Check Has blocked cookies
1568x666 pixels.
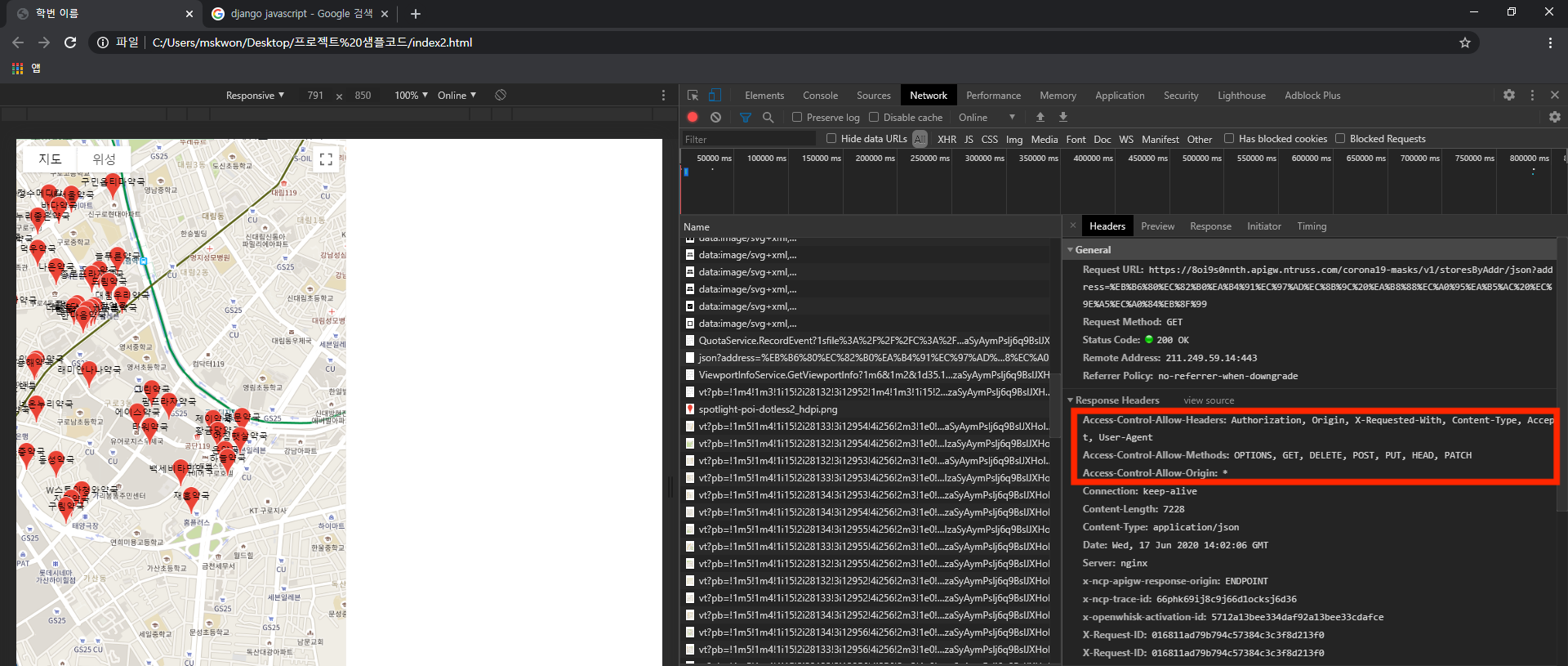(x=1229, y=138)
